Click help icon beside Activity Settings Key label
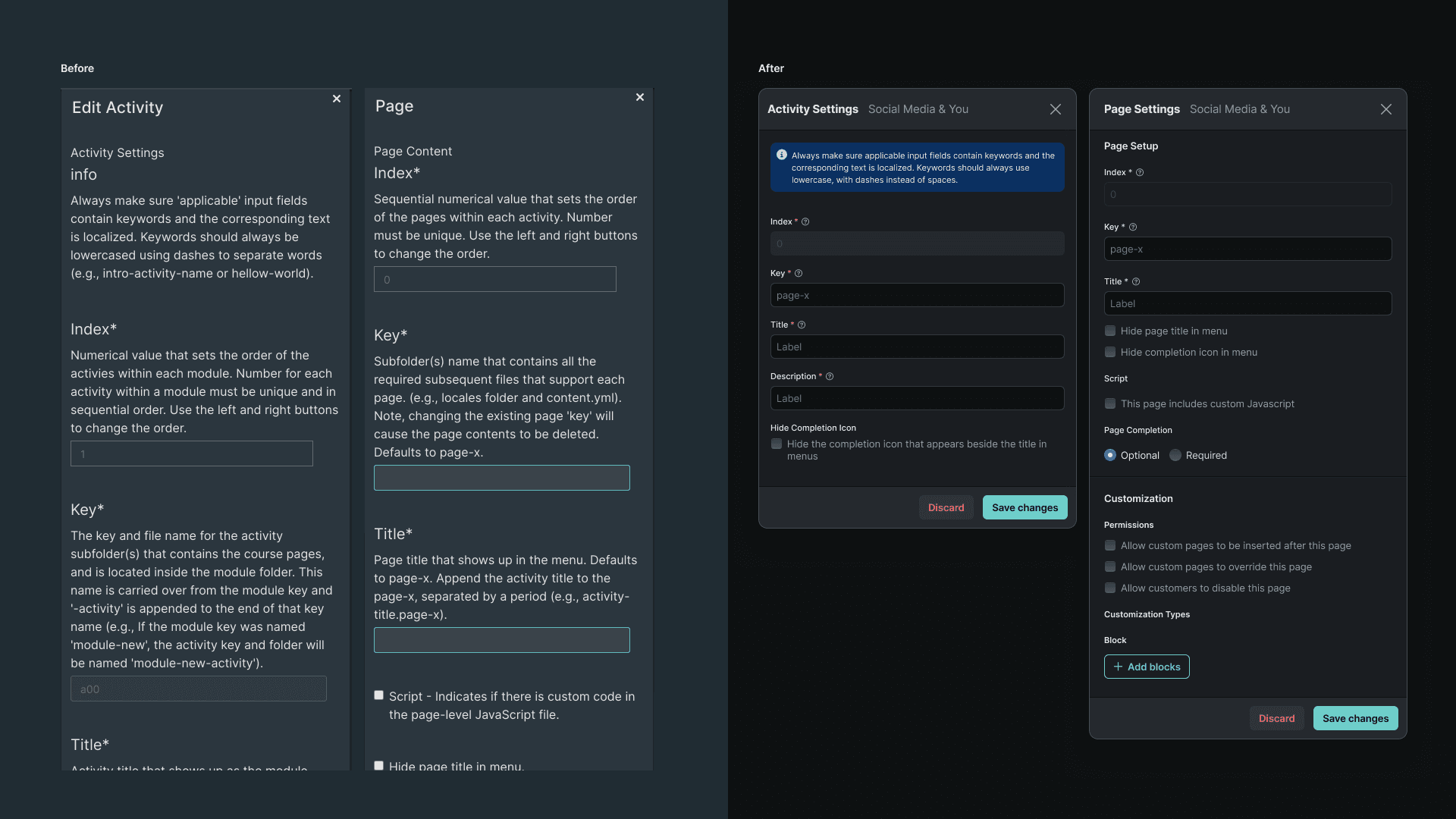The width and height of the screenshot is (1456, 819). click(x=799, y=274)
